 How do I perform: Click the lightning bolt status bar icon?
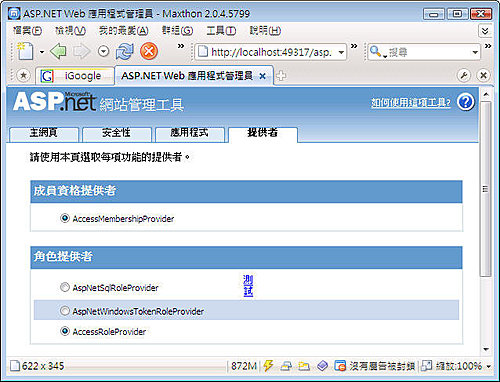pyautogui.click(x=268, y=366)
